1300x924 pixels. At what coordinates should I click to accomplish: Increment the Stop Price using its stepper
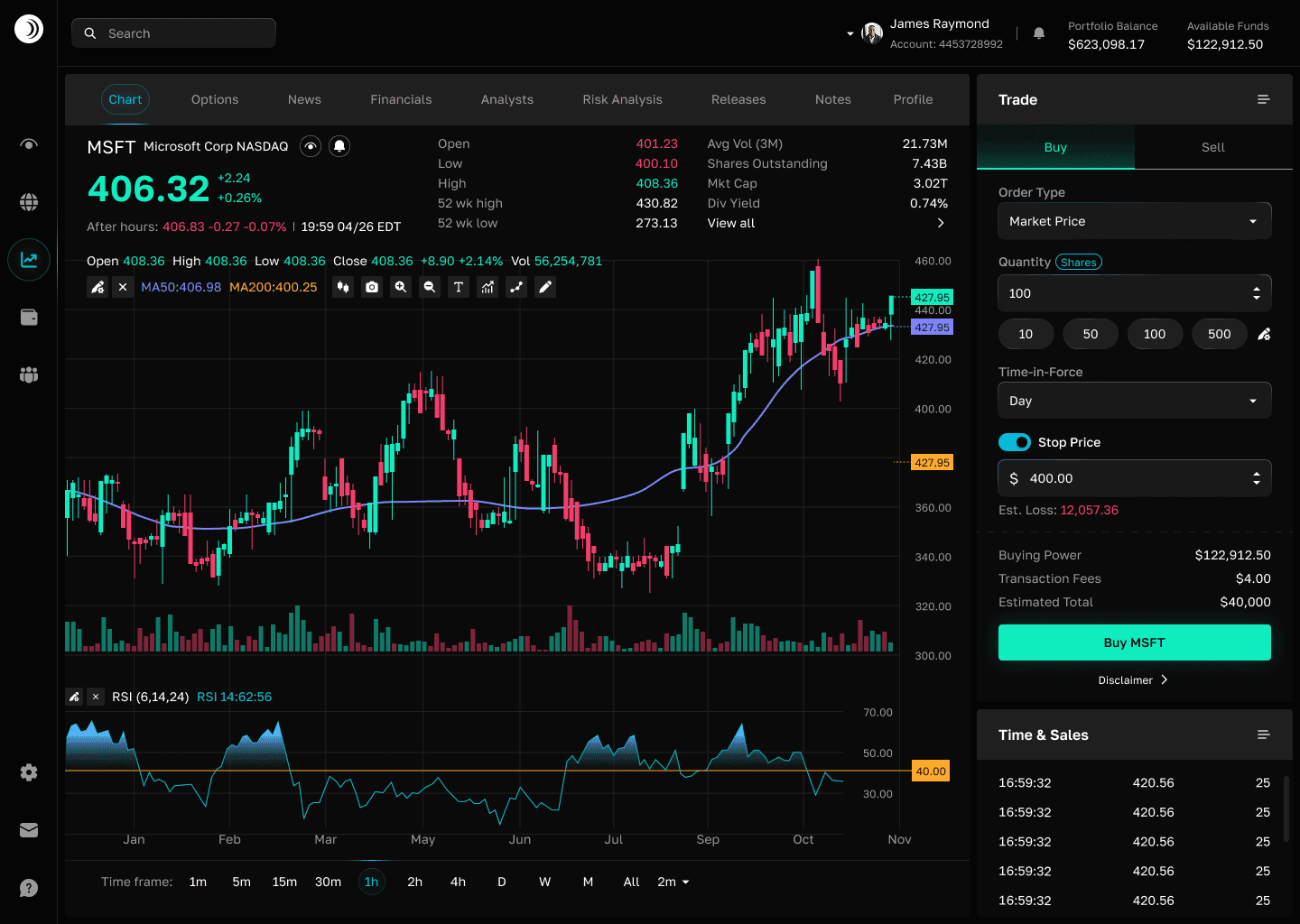1257,473
